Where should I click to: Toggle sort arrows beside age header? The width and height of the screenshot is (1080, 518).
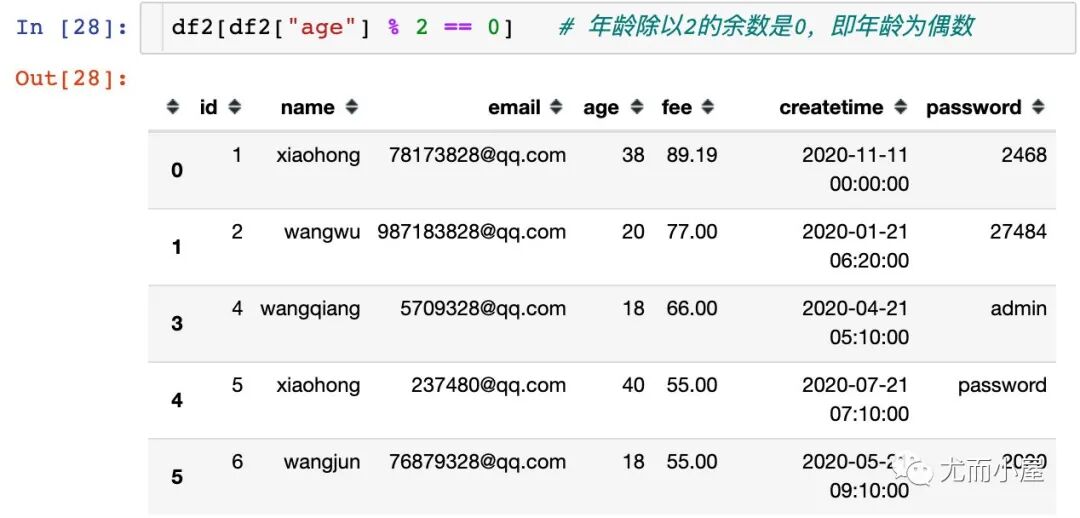click(x=637, y=107)
